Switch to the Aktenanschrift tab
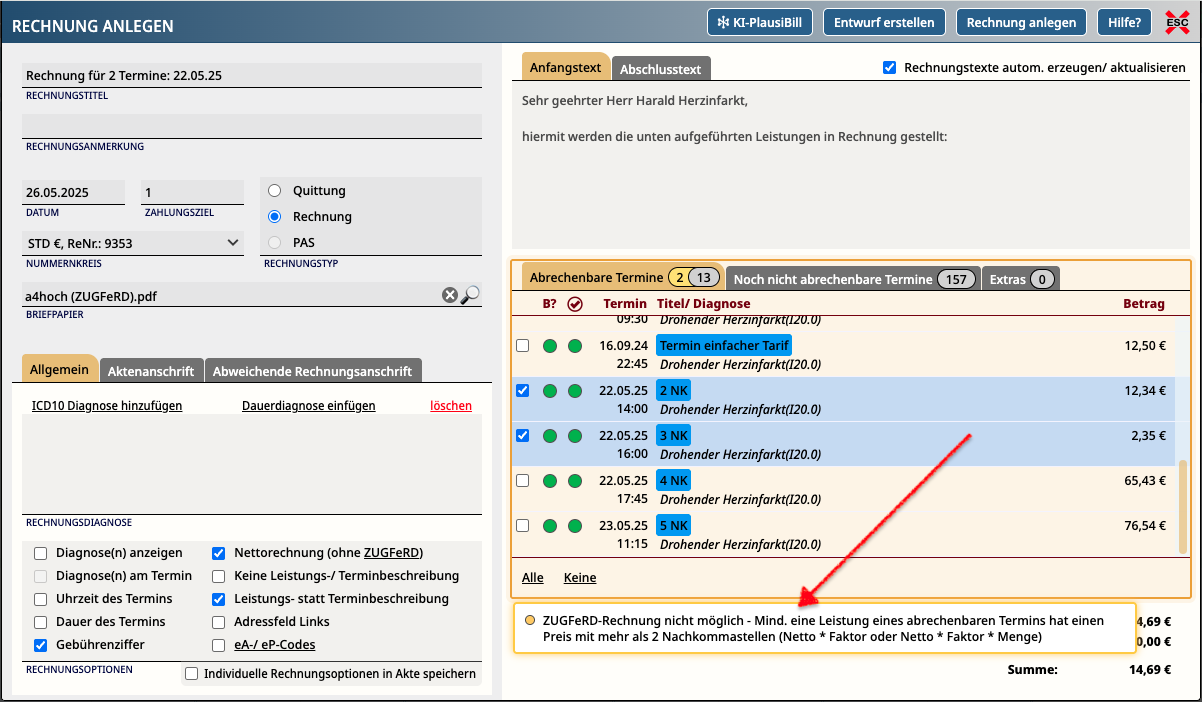Image resolution: width=1202 pixels, height=702 pixels. point(151,371)
